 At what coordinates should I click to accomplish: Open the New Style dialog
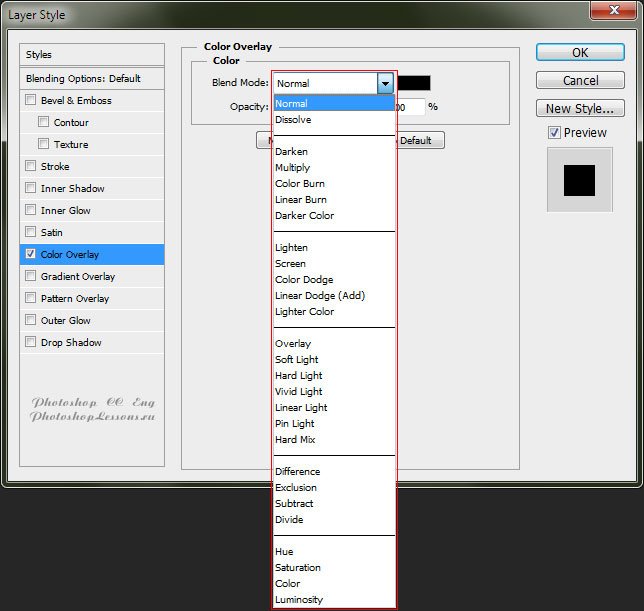tap(580, 108)
